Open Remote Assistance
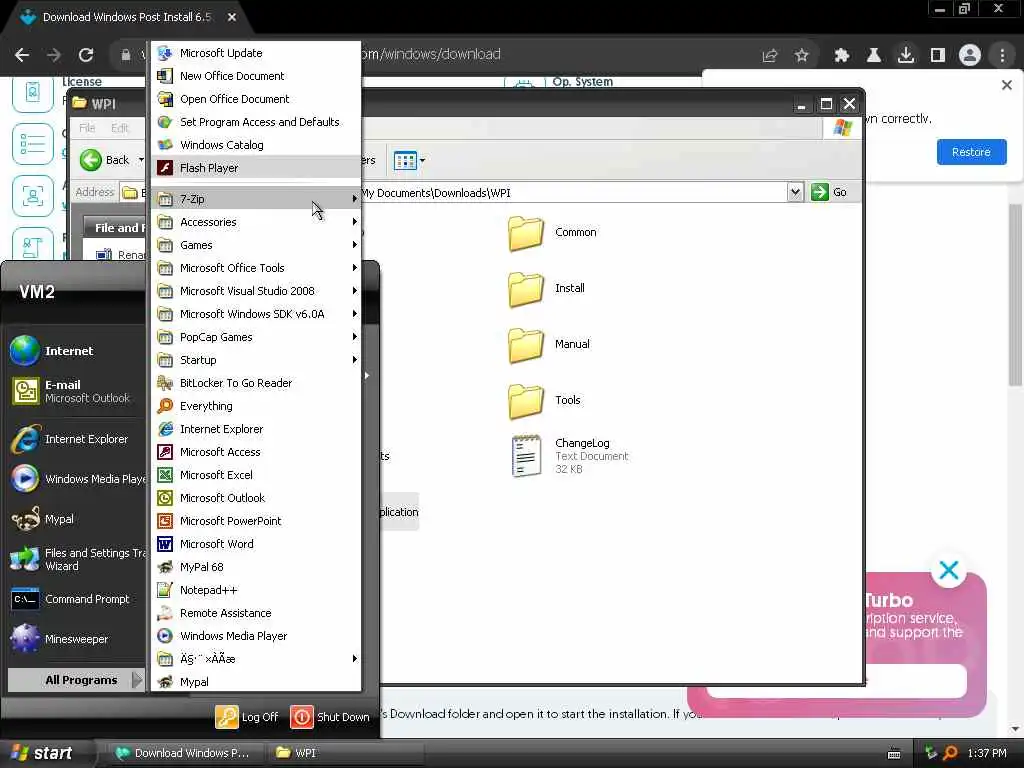 pos(255,613)
